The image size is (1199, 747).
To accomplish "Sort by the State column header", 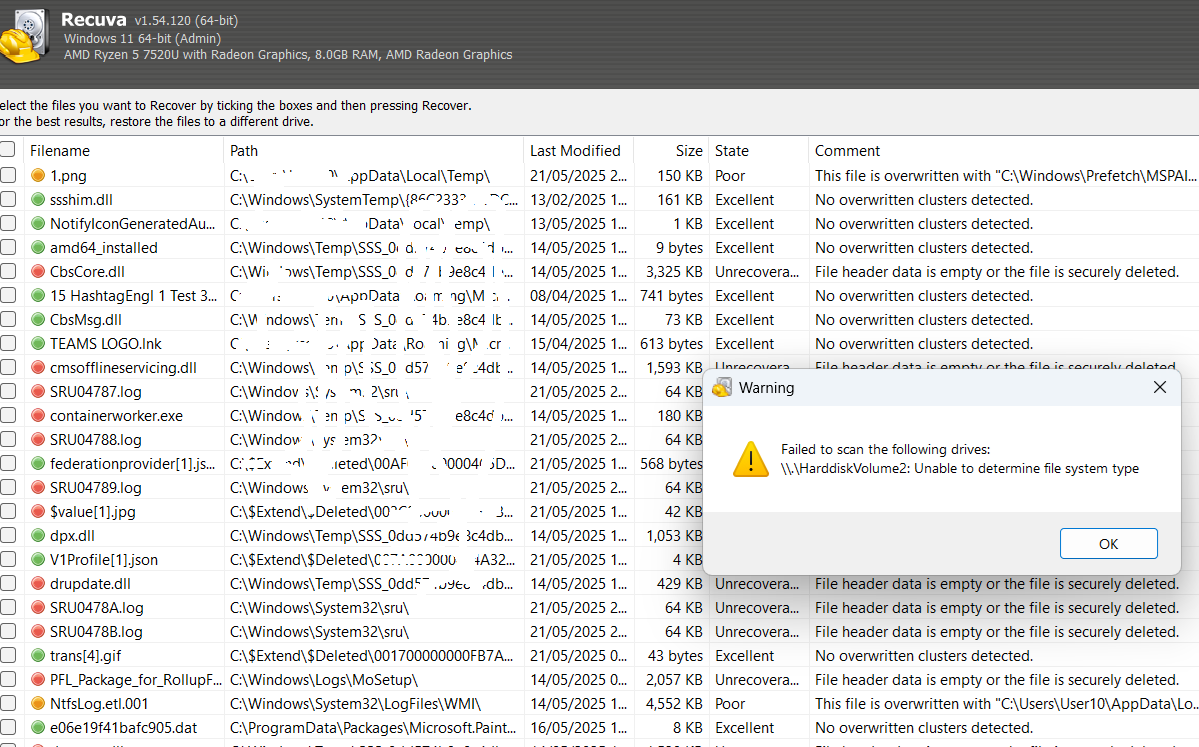I will [x=759, y=151].
